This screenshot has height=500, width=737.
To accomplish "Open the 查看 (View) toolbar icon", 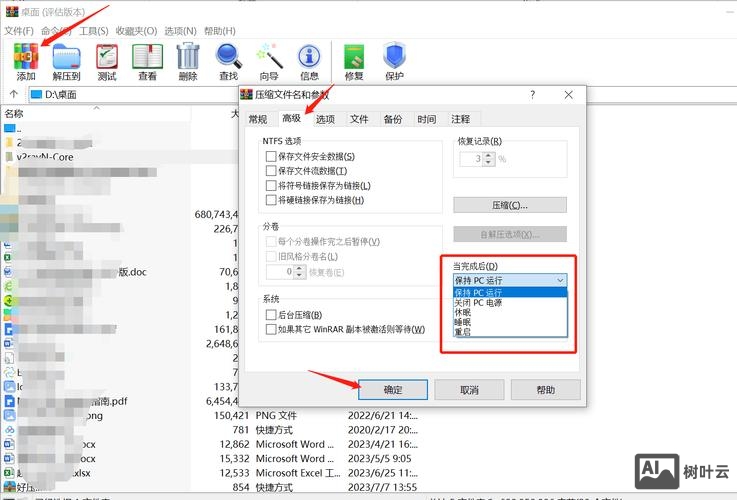I will point(147,62).
